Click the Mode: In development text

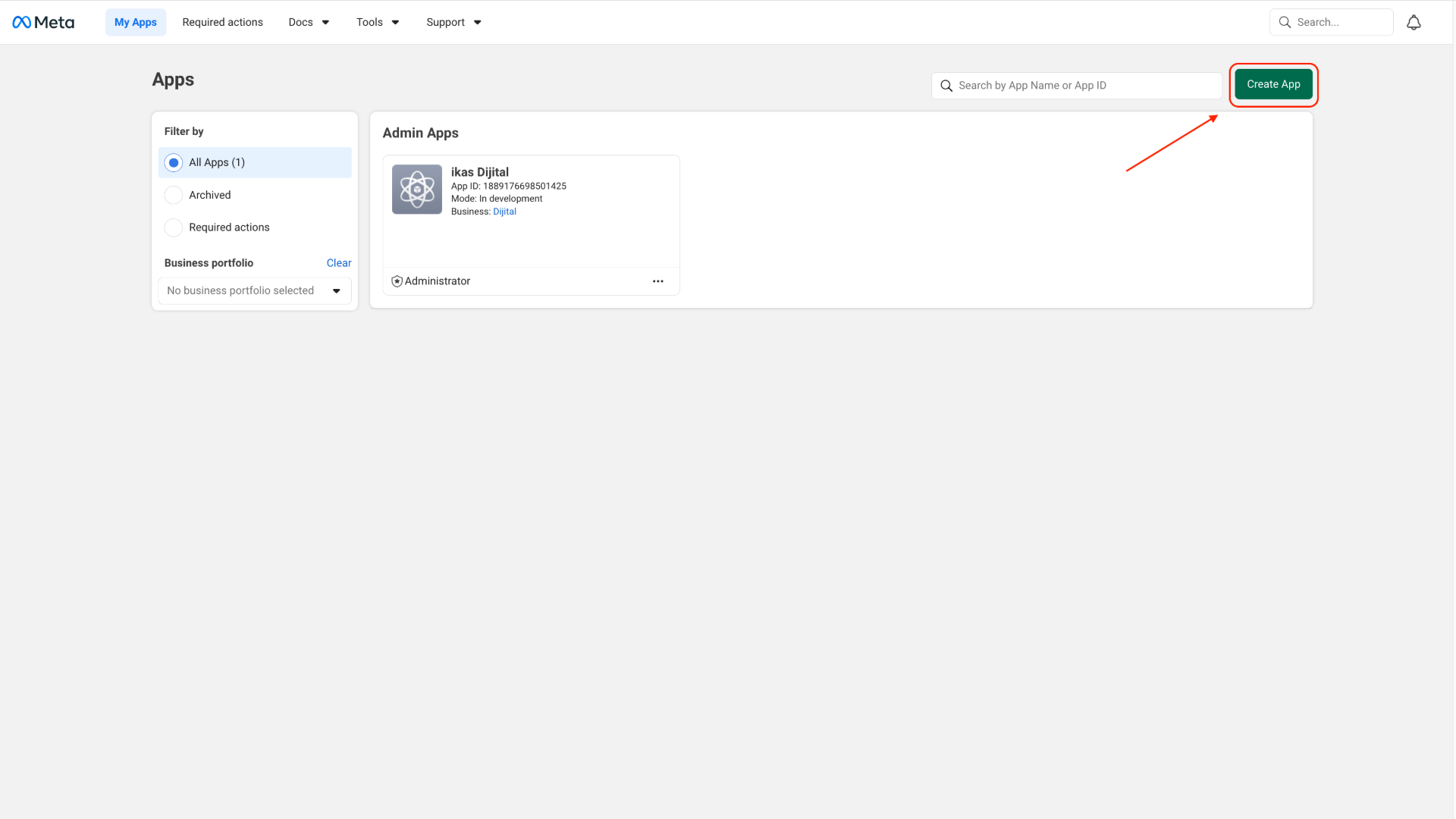coord(497,199)
